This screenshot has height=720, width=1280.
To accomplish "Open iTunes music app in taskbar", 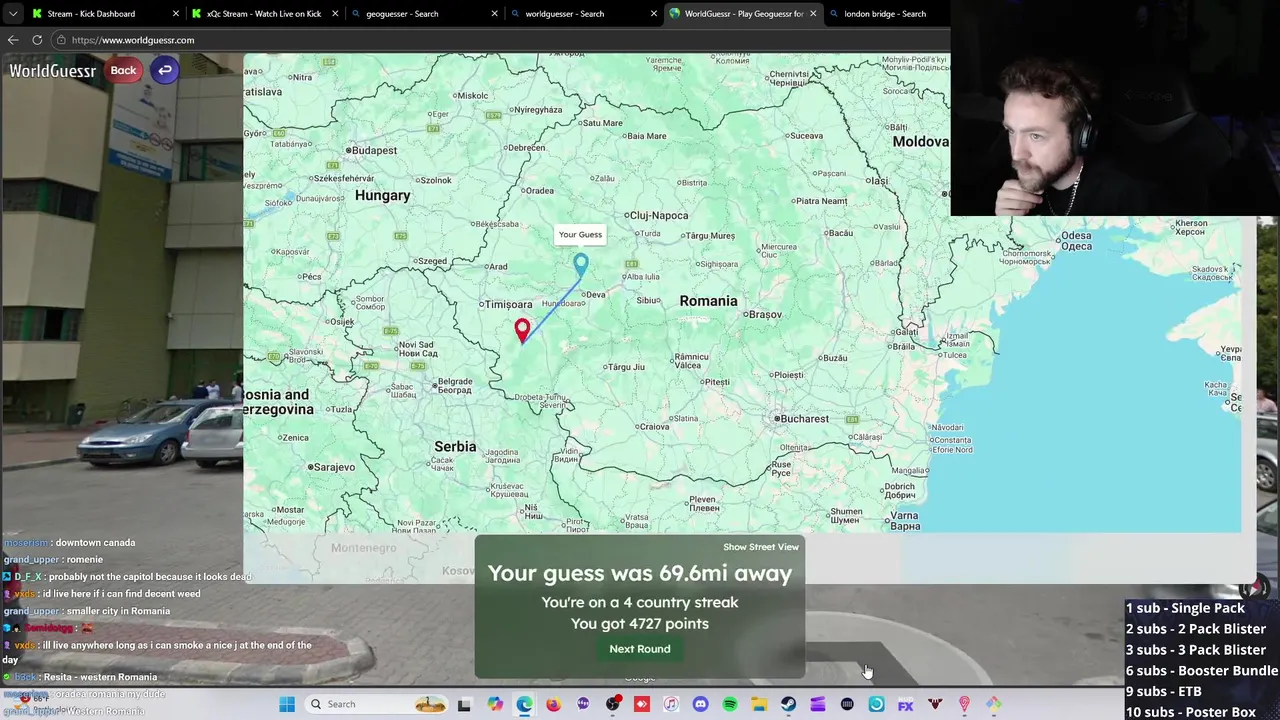I will pyautogui.click(x=671, y=704).
